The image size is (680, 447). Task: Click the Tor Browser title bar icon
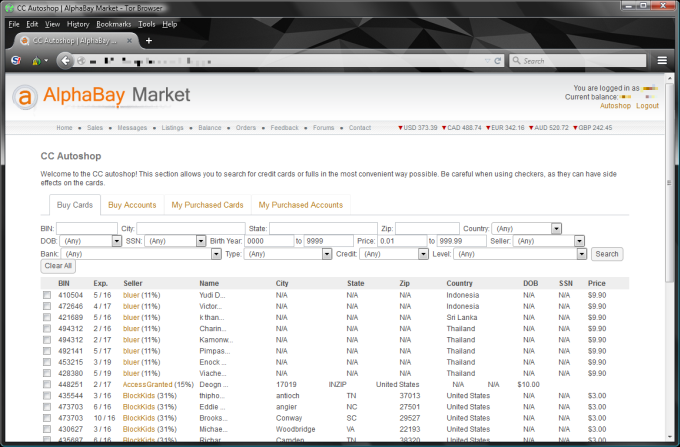click(9, 8)
